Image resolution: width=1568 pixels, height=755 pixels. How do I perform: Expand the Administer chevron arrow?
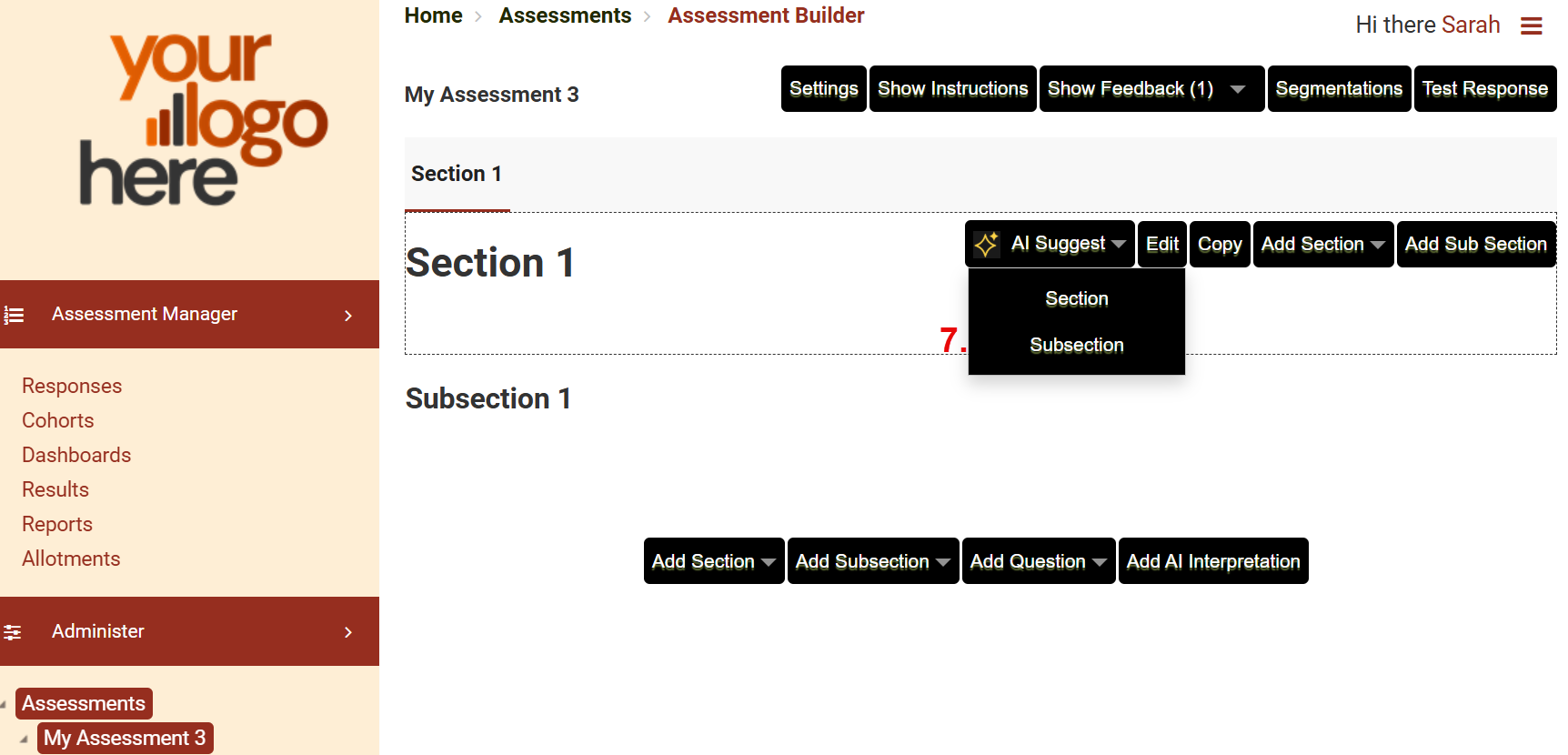[x=348, y=632]
